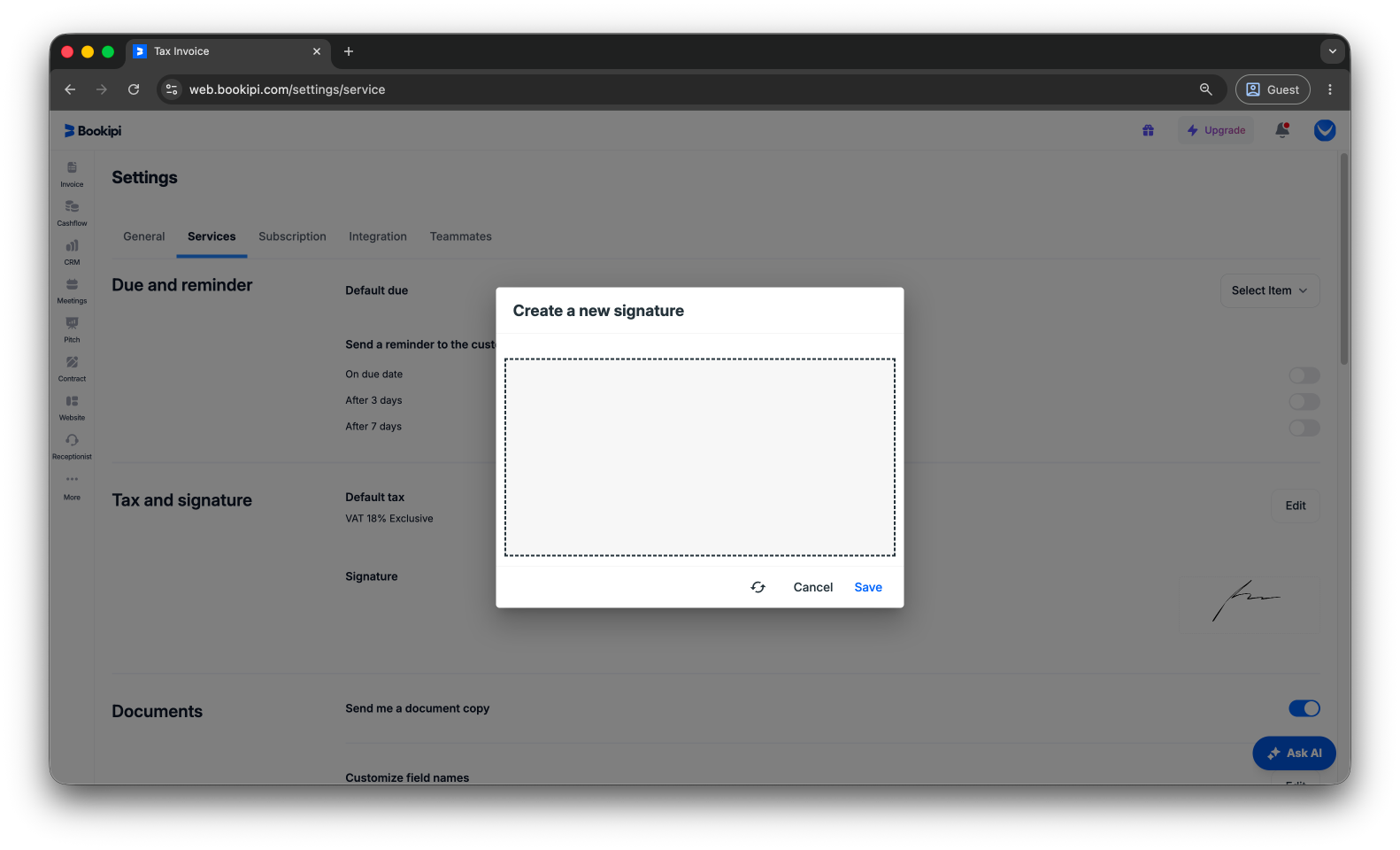The image size is (1400, 850).
Task: Click the Create a new signature heading
Action: pos(598,311)
